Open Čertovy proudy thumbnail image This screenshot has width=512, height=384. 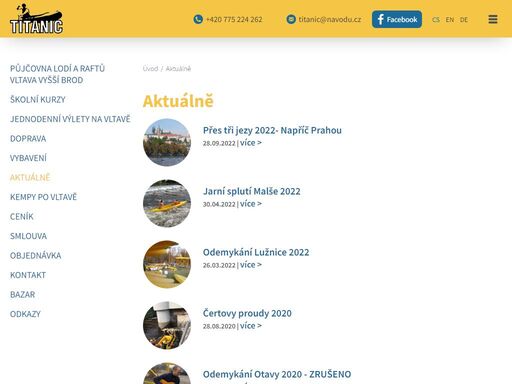pyautogui.click(x=167, y=325)
